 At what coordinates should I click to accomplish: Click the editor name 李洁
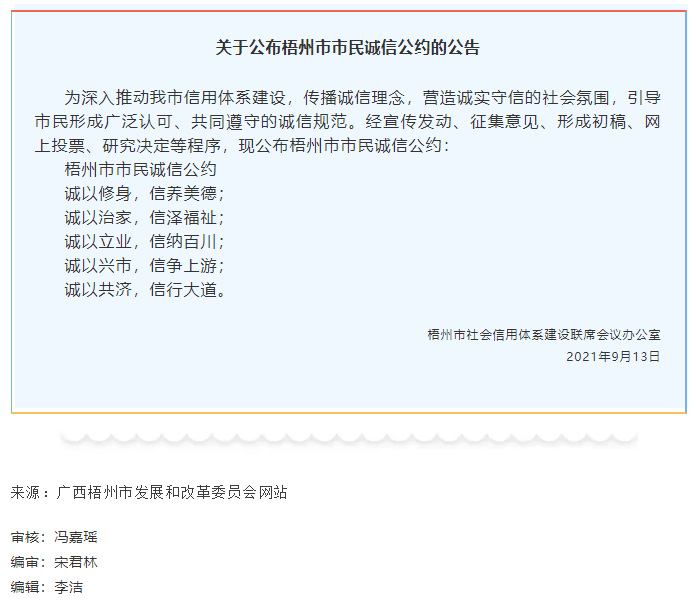tap(69, 587)
